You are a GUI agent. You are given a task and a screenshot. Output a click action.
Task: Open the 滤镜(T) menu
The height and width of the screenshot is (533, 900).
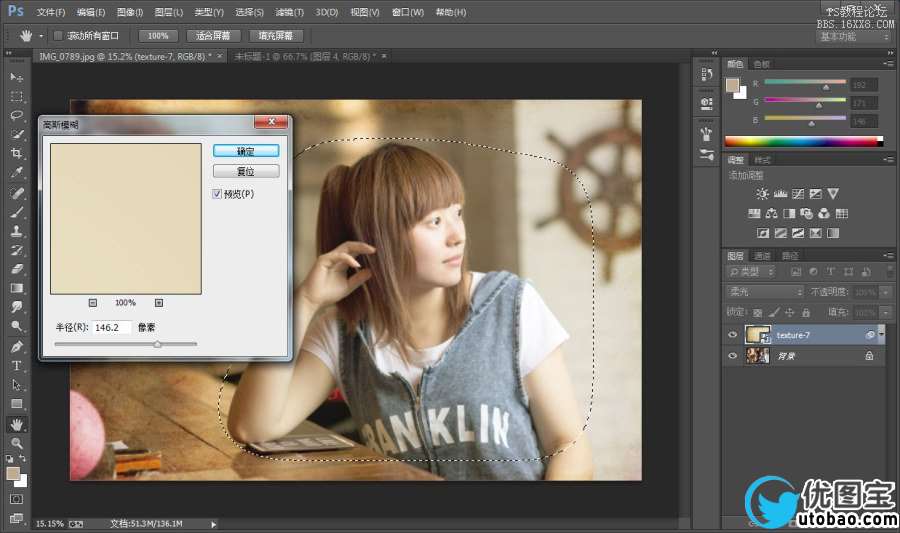[289, 12]
